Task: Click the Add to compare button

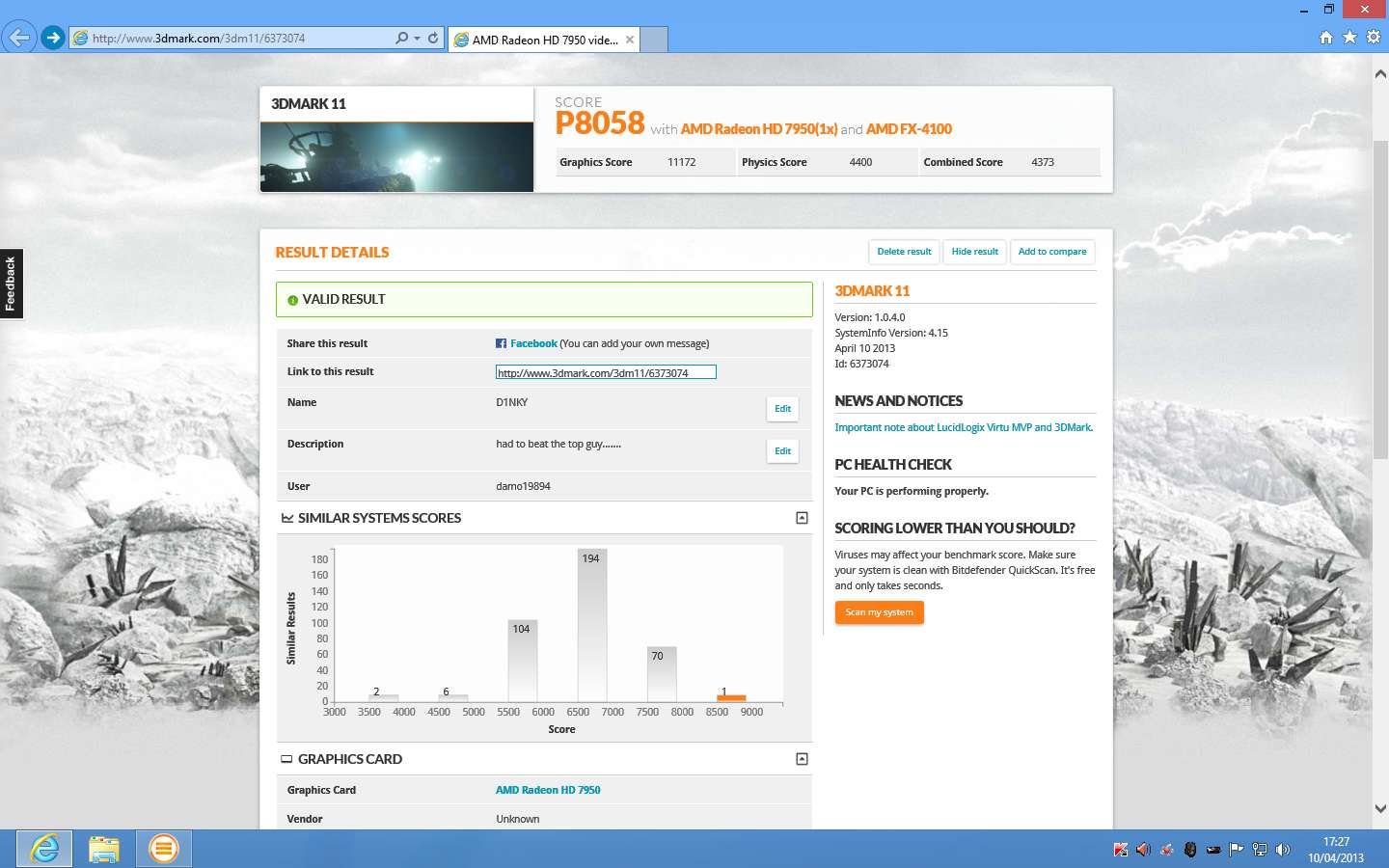Action: (1051, 252)
